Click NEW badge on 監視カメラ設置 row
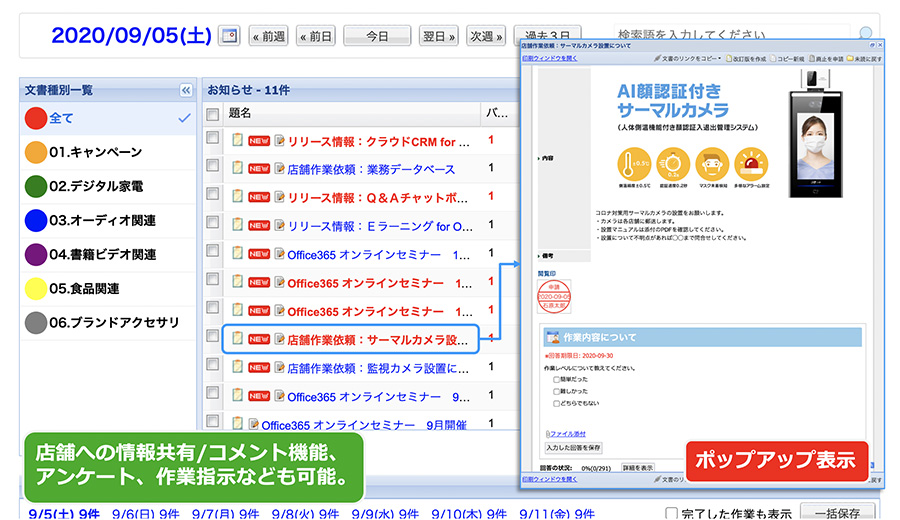The width and height of the screenshot is (900, 520). click(259, 368)
